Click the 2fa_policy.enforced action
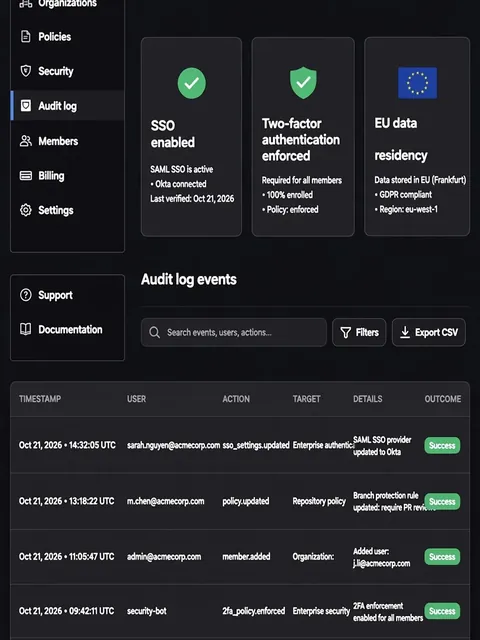This screenshot has width=480, height=640. [254, 611]
